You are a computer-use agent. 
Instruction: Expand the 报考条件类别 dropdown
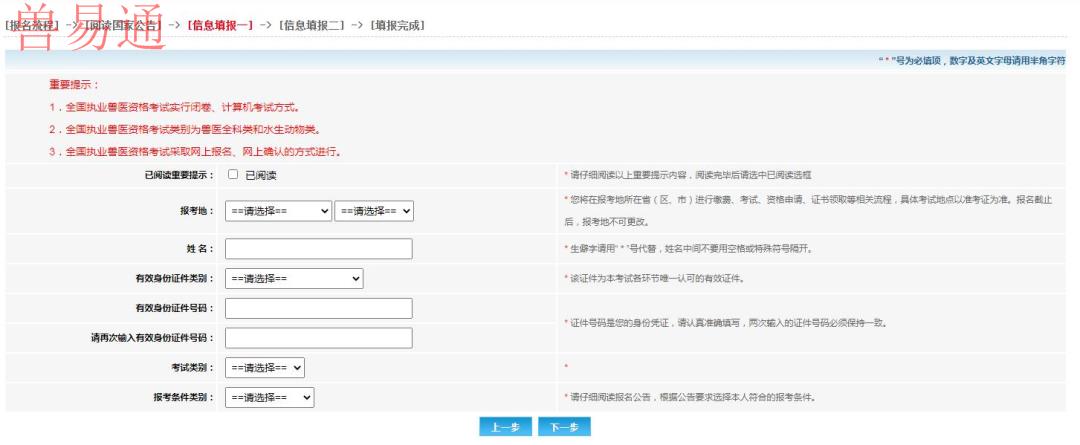[x=270, y=397]
